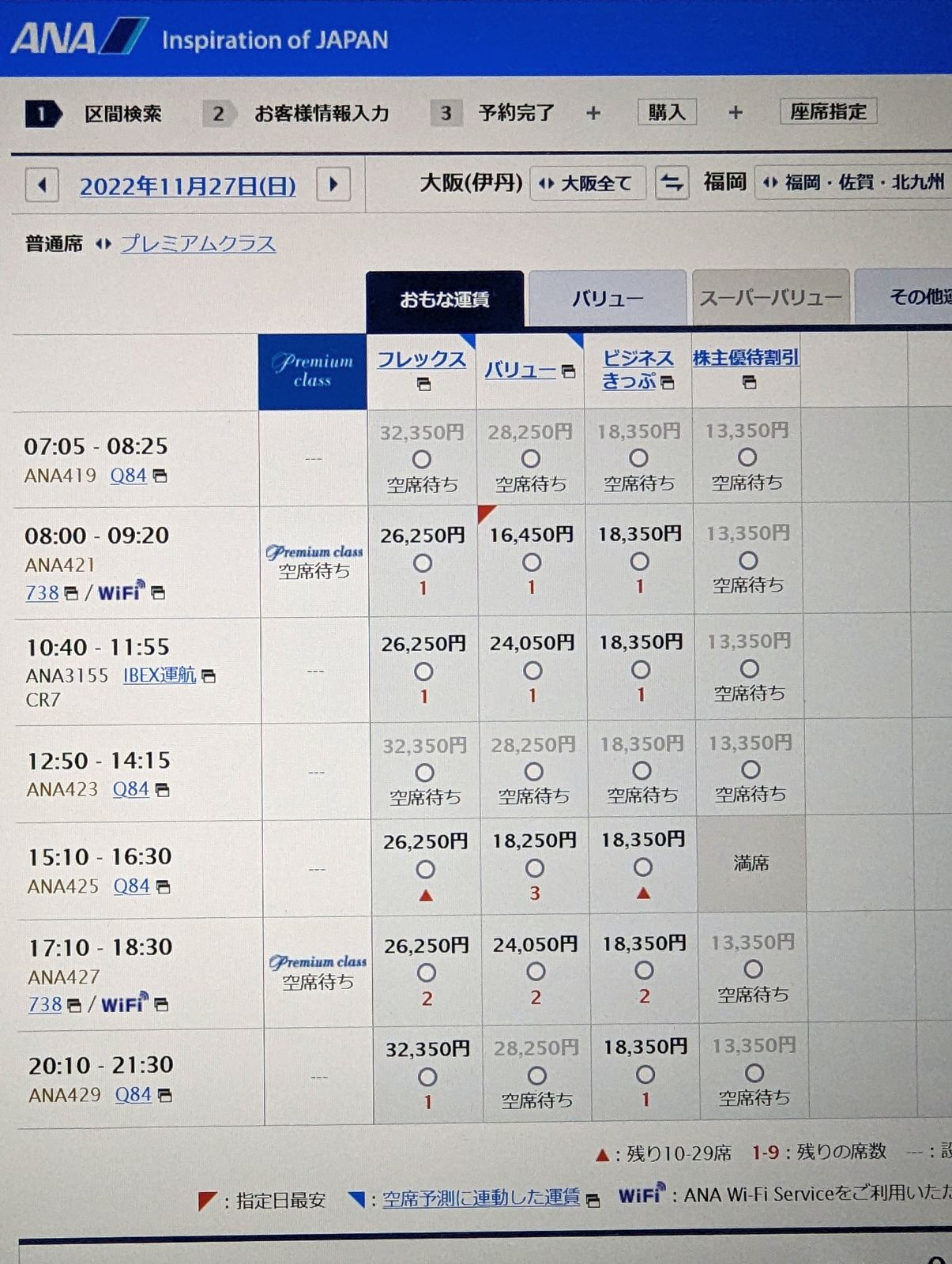Open the 2022年11月27日(日) date picker
952x1264 pixels.
[x=187, y=186]
